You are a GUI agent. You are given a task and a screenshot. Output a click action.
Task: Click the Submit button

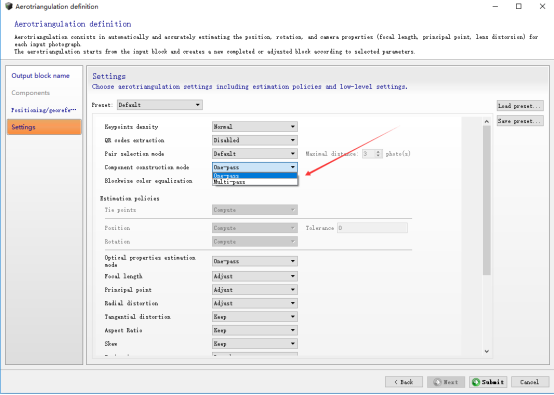pos(488,382)
